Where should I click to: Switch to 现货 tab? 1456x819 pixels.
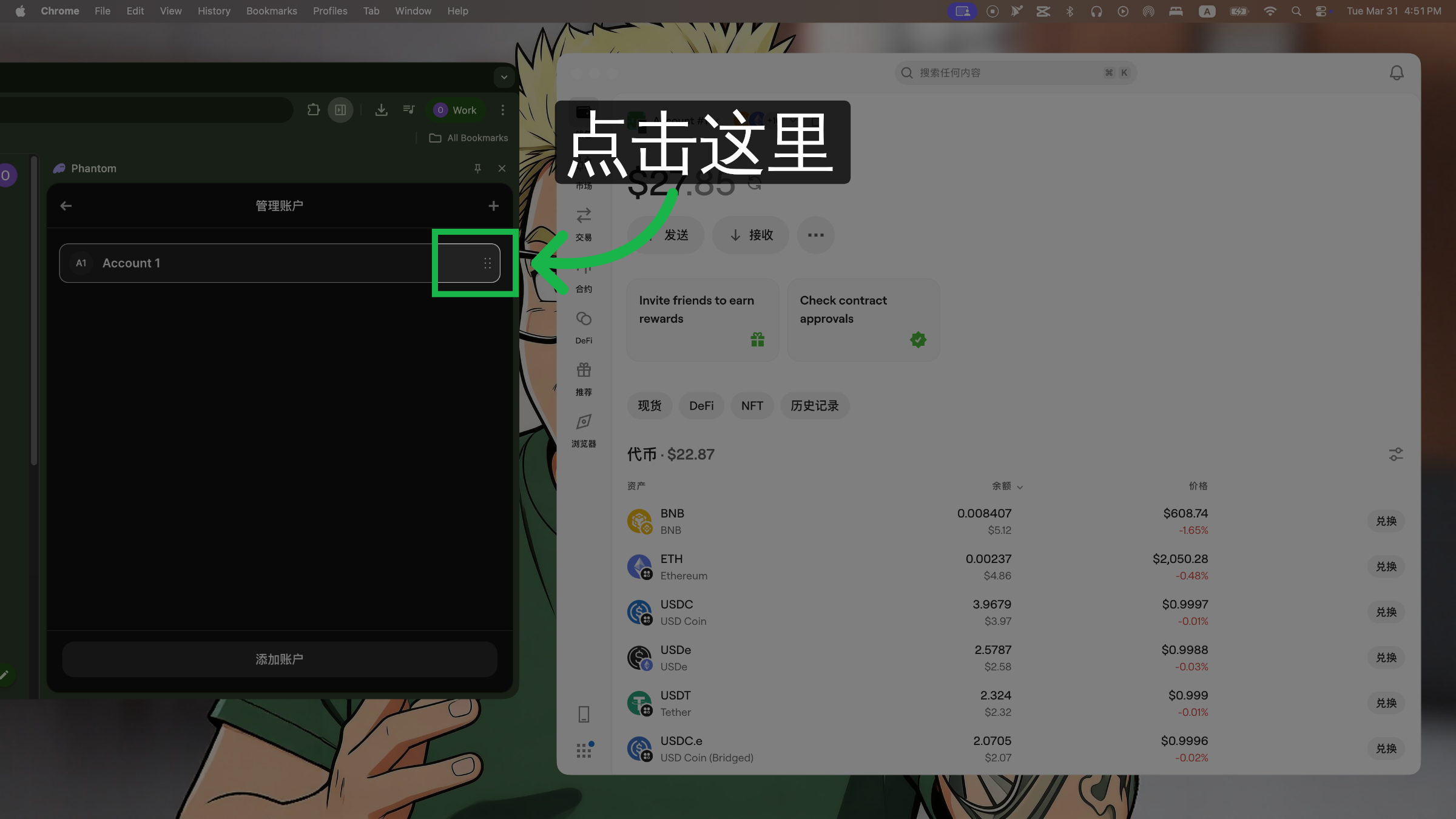[650, 405]
